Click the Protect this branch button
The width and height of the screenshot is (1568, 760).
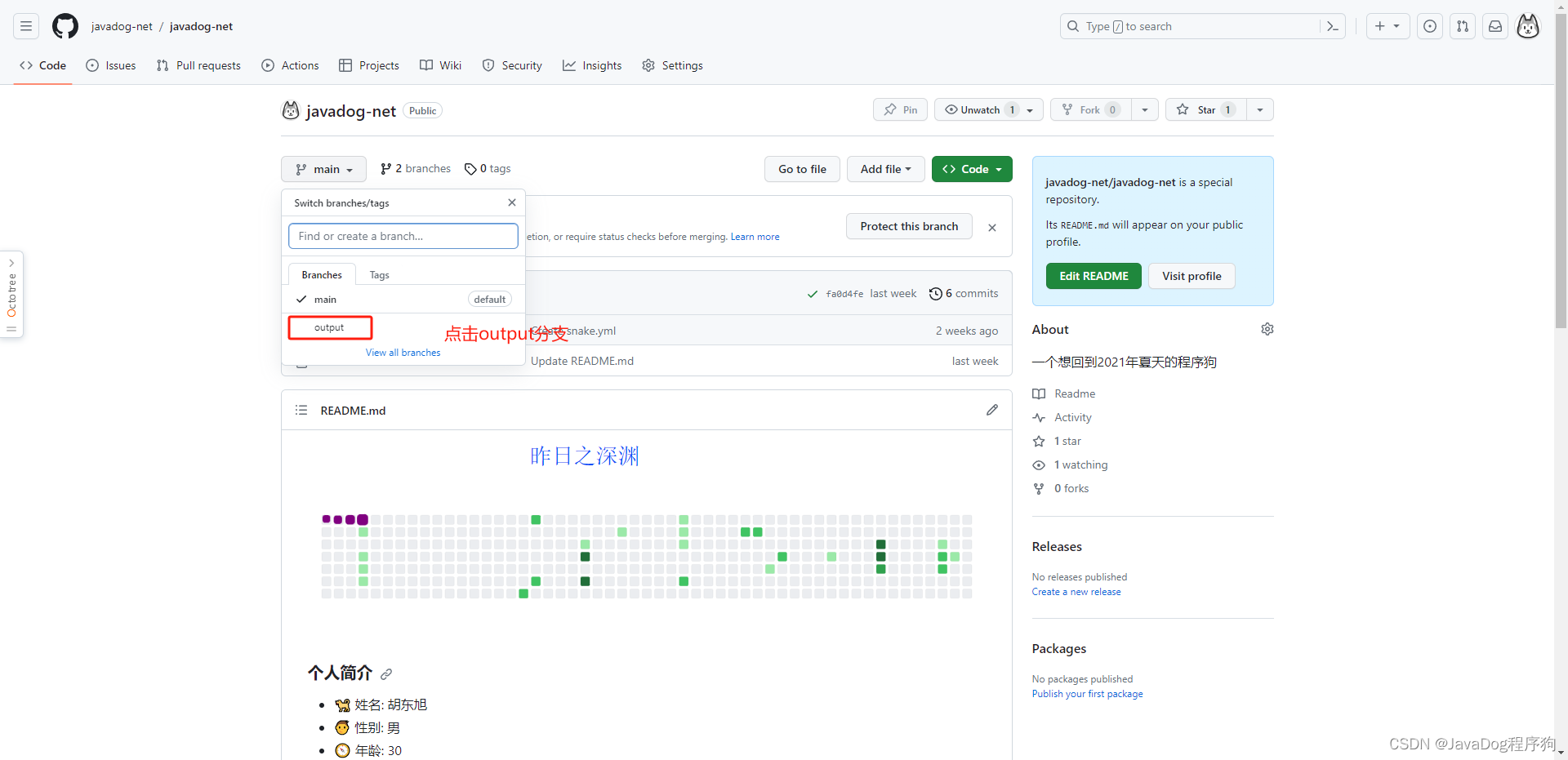(x=909, y=226)
